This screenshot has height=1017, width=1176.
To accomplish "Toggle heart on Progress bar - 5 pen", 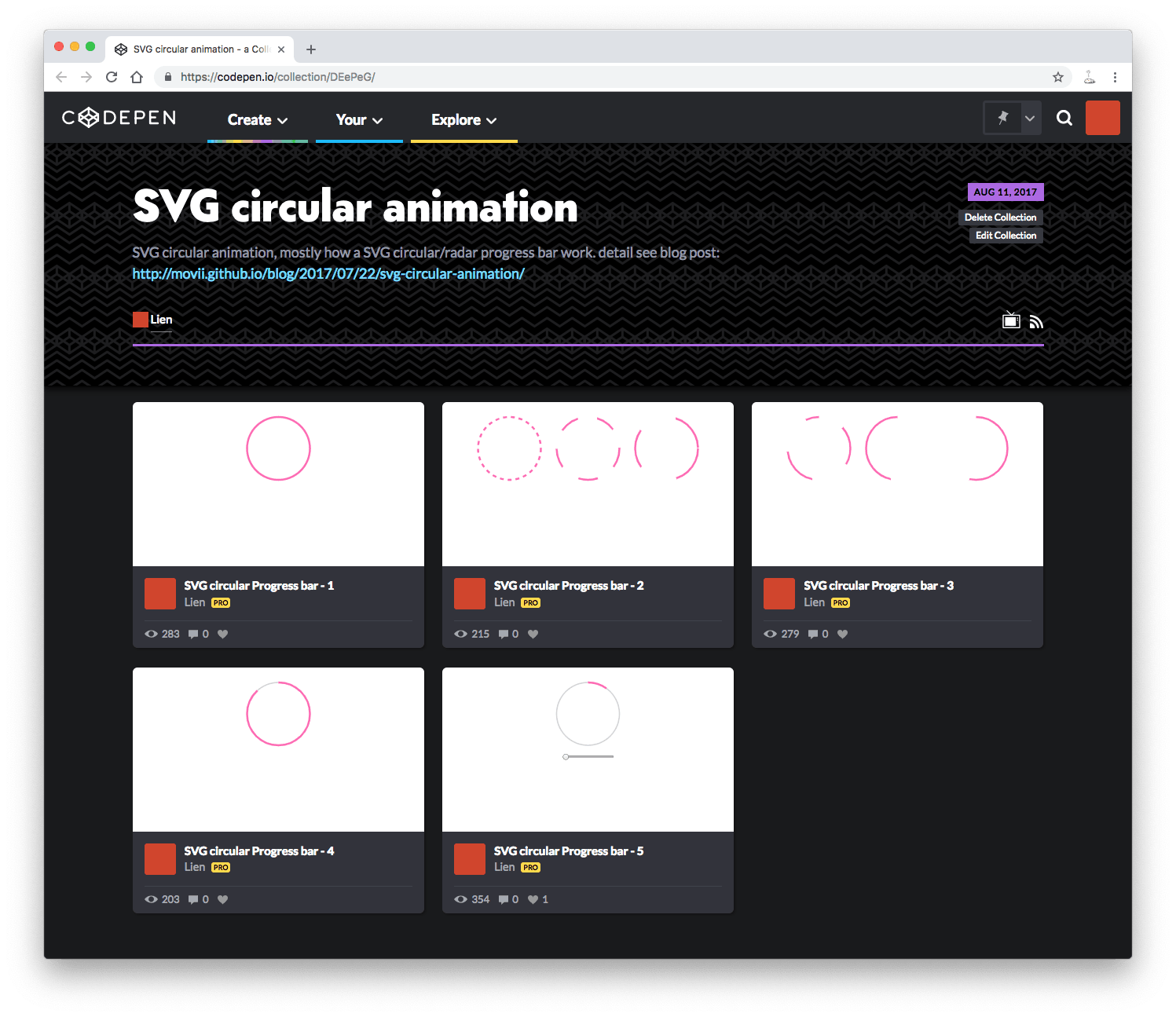I will coord(533,899).
